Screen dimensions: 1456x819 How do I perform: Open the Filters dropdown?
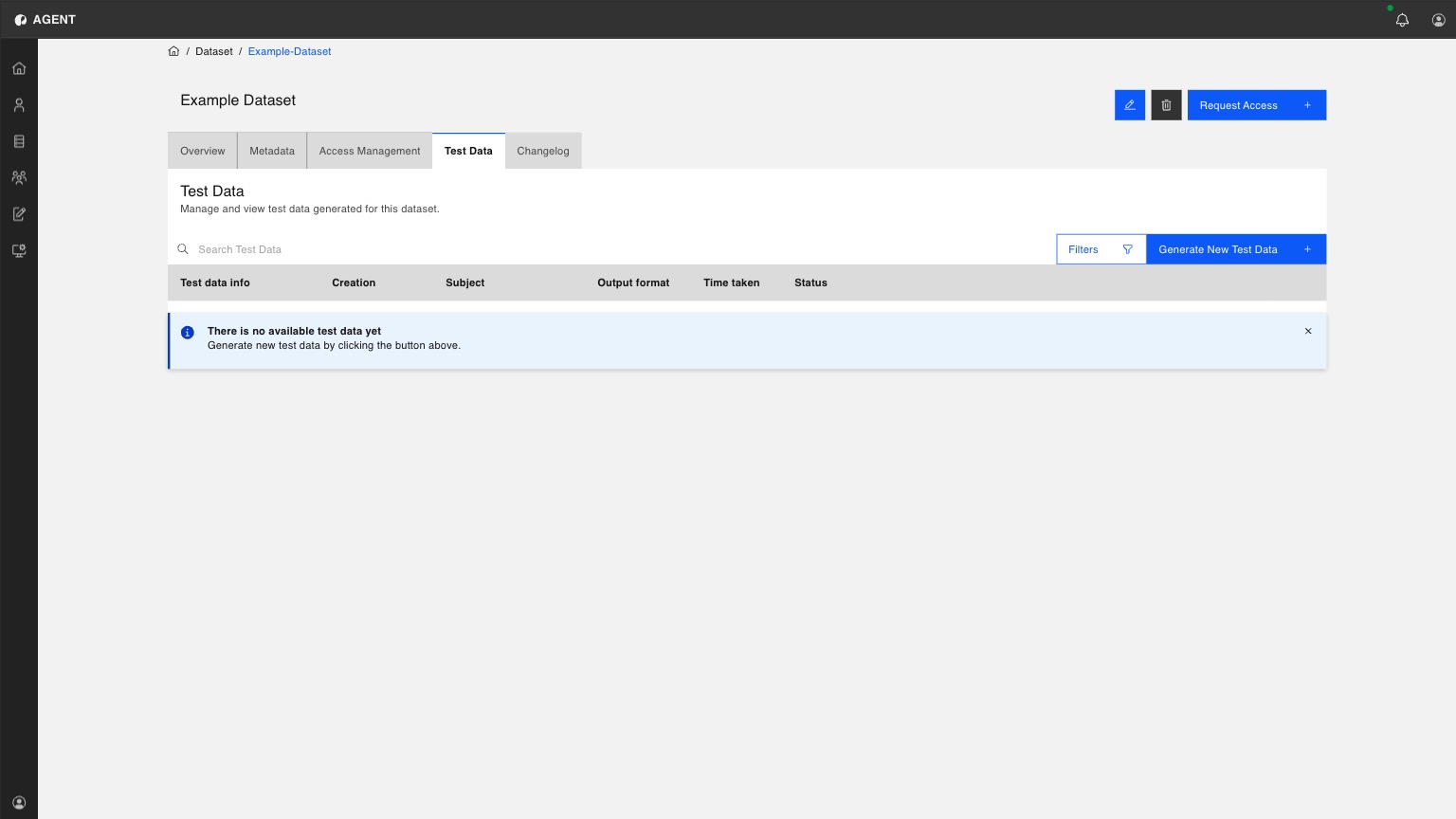point(1101,249)
